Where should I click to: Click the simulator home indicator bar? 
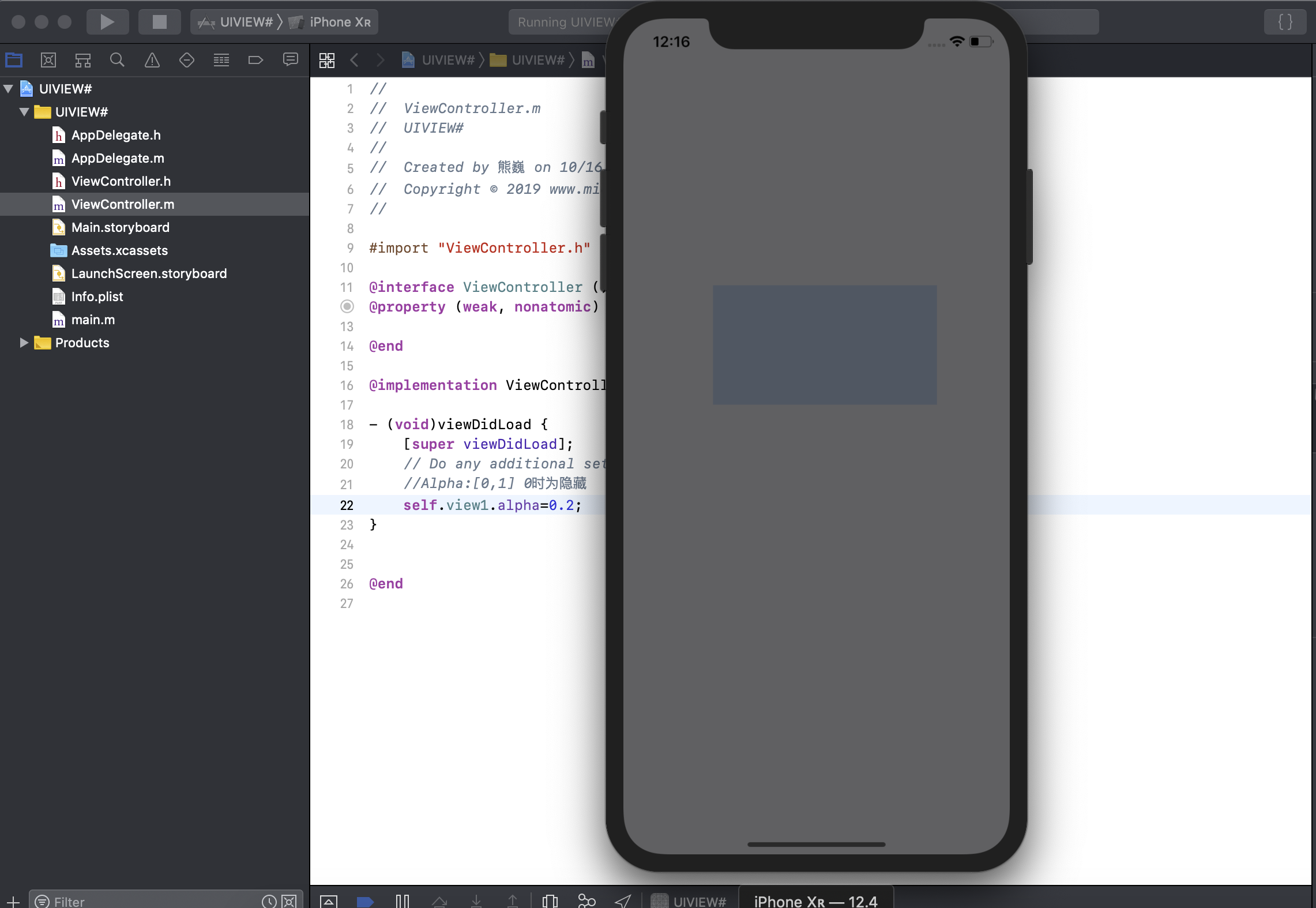(816, 844)
